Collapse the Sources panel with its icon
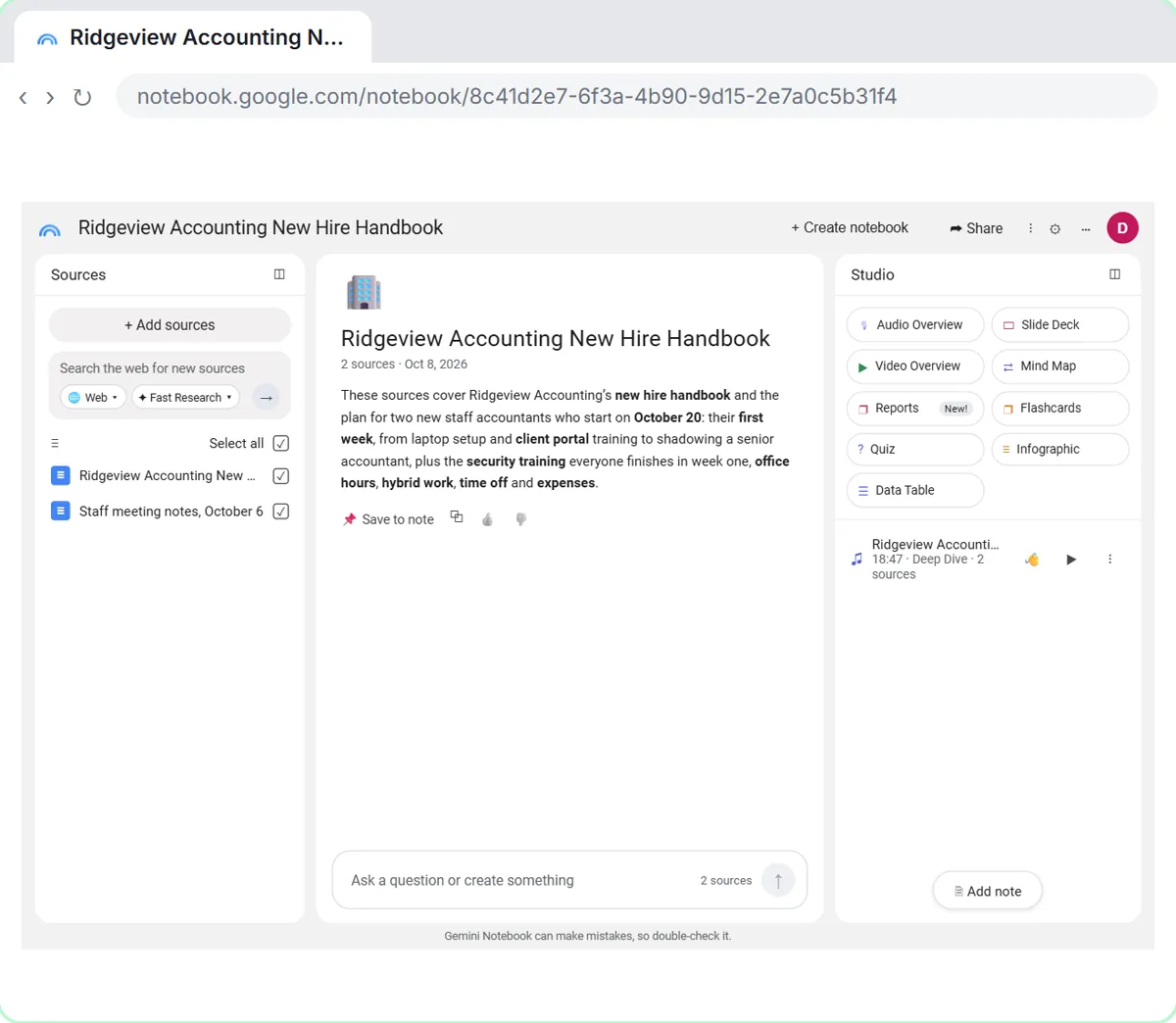 (x=279, y=274)
